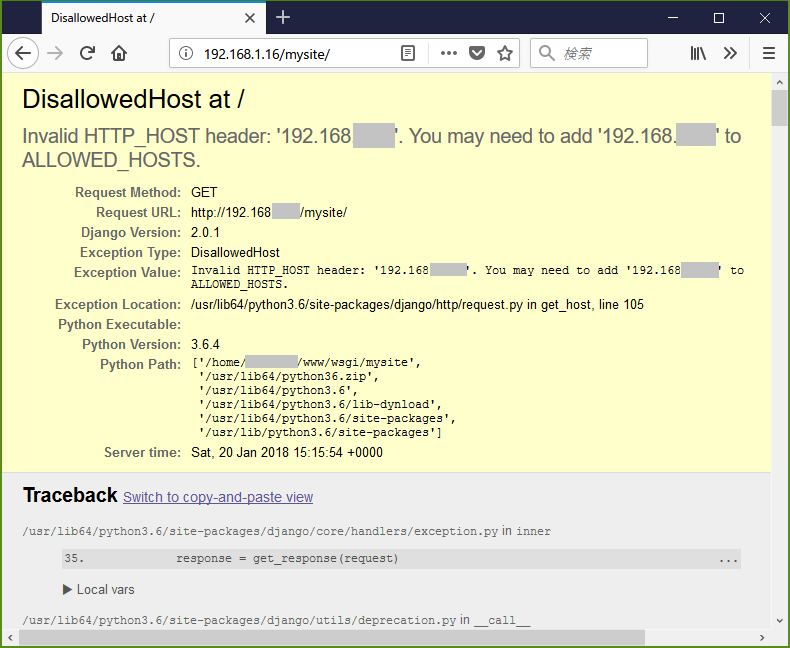The height and width of the screenshot is (648, 790).
Task: Switch to copy-and-paste view
Action: tap(218, 497)
